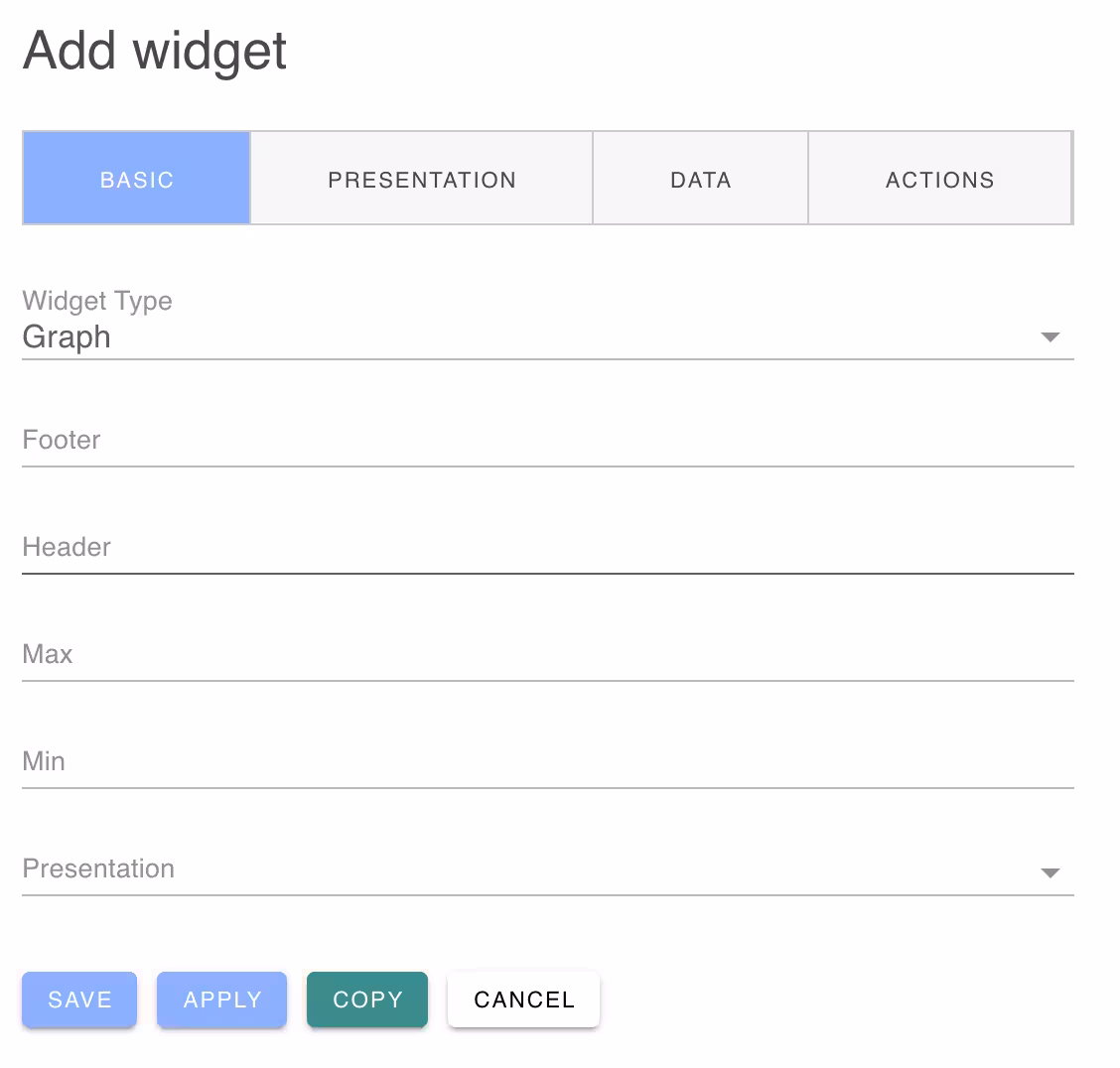Click the SAVE button

pyautogui.click(x=78, y=1000)
